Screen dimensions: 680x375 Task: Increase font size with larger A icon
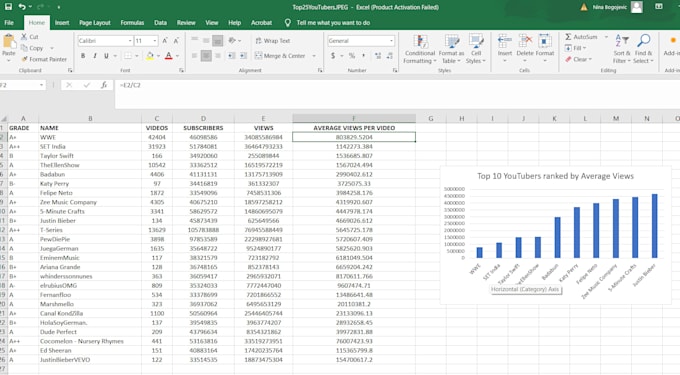[165, 41]
